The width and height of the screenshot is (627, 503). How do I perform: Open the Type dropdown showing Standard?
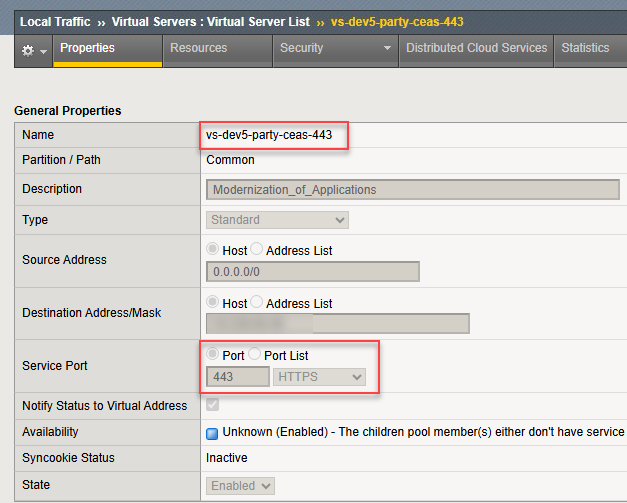(x=278, y=220)
